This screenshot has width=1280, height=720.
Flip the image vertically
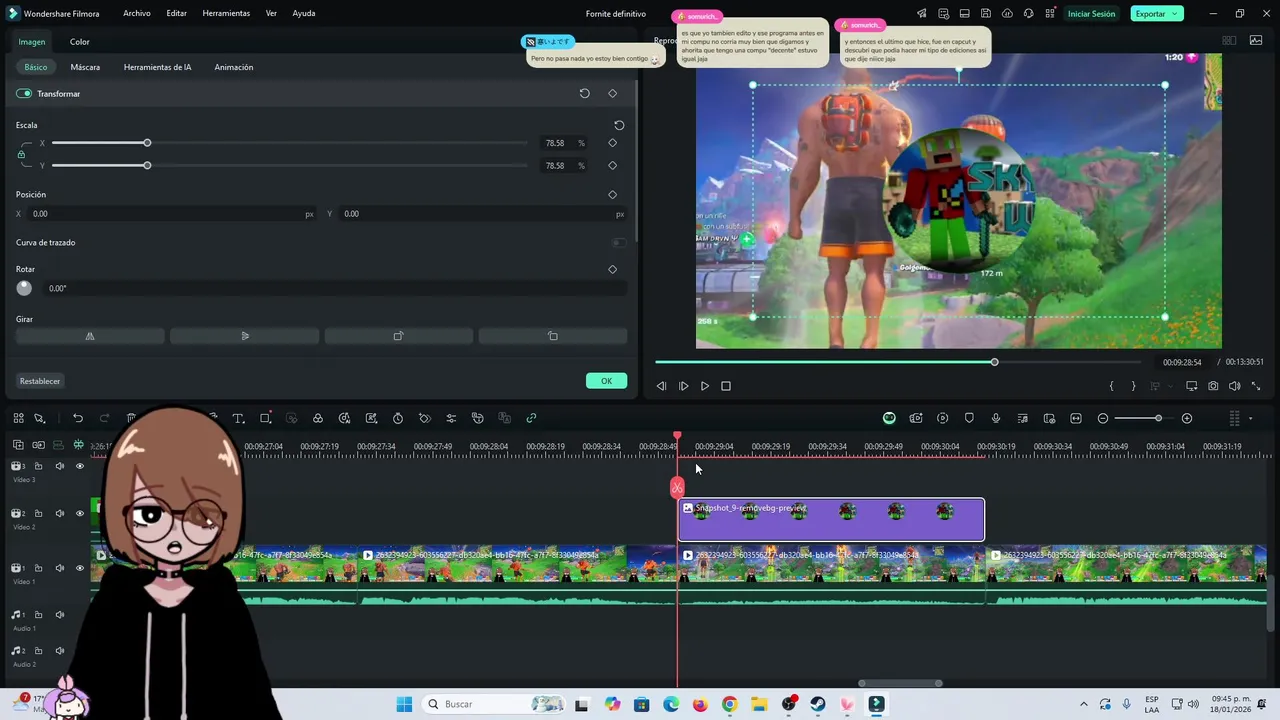click(245, 336)
